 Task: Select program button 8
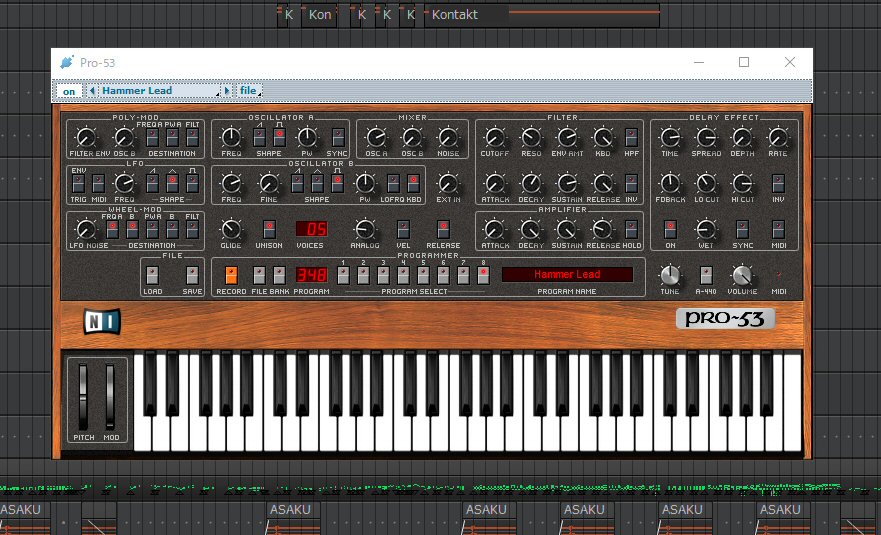pos(483,275)
